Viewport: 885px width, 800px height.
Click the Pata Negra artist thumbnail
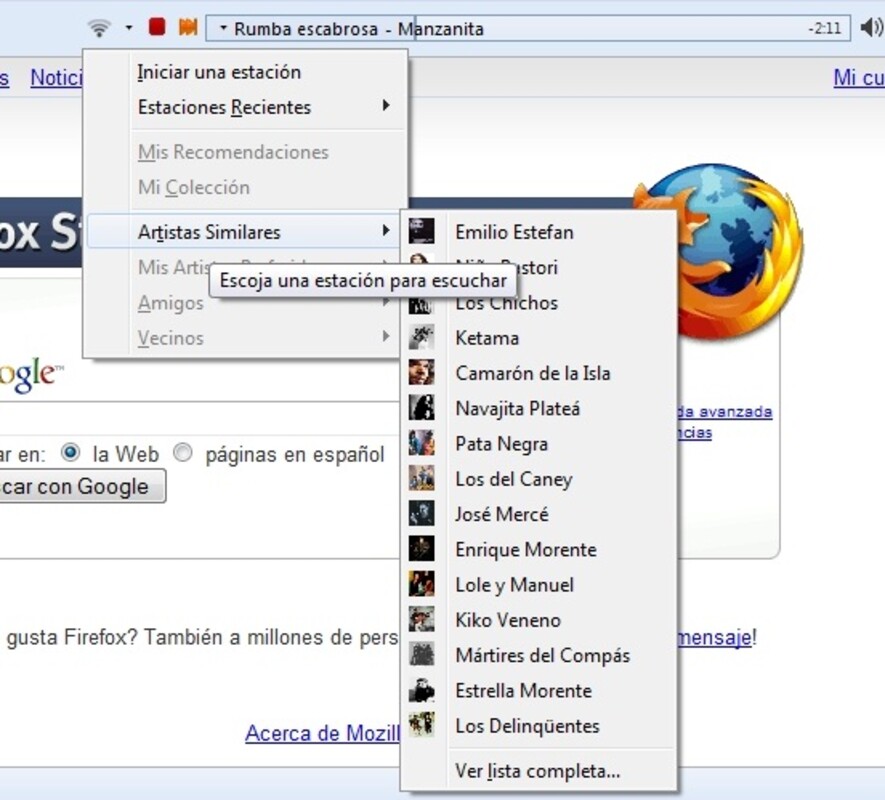pos(422,443)
